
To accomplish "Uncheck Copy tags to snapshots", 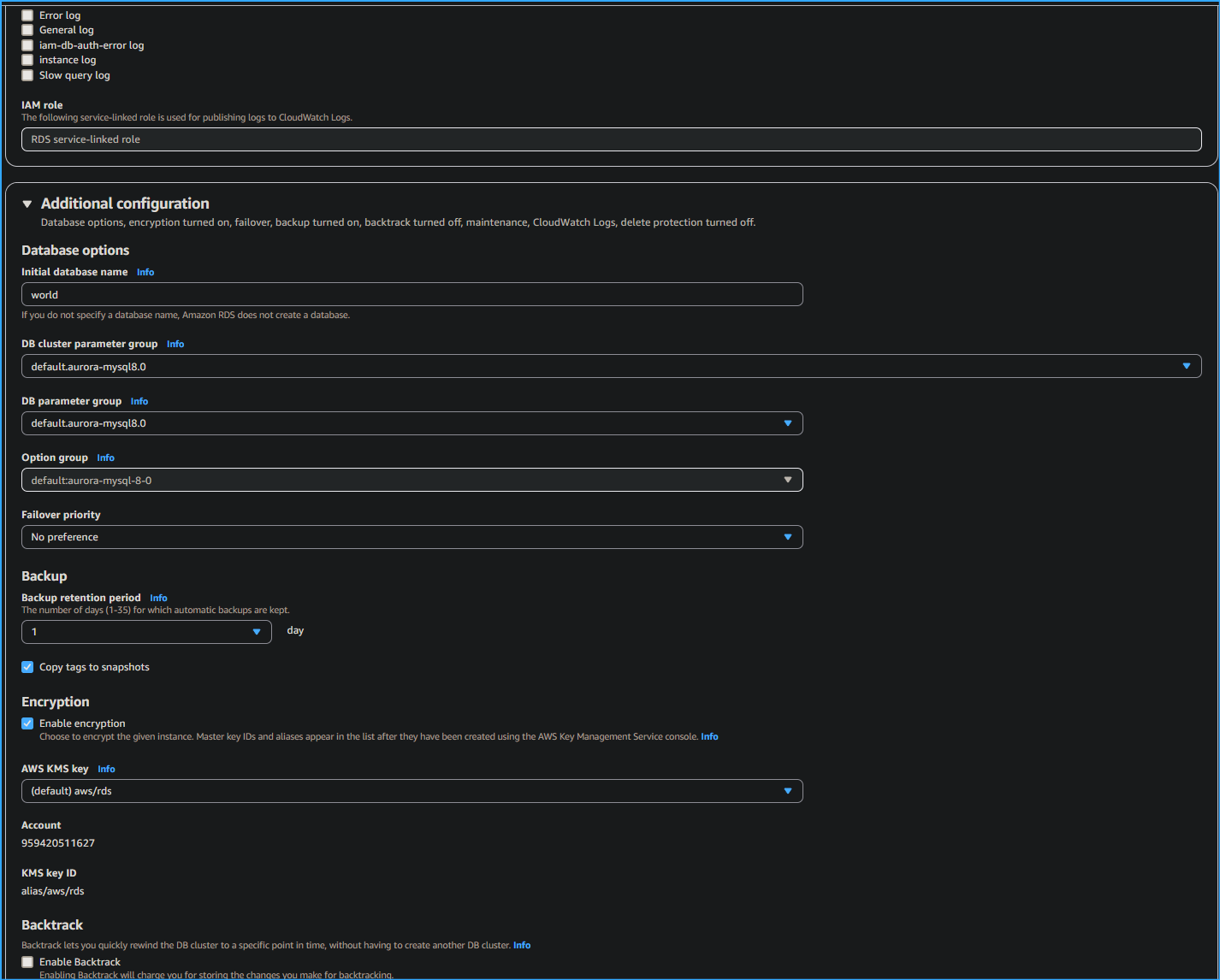I will click(27, 666).
